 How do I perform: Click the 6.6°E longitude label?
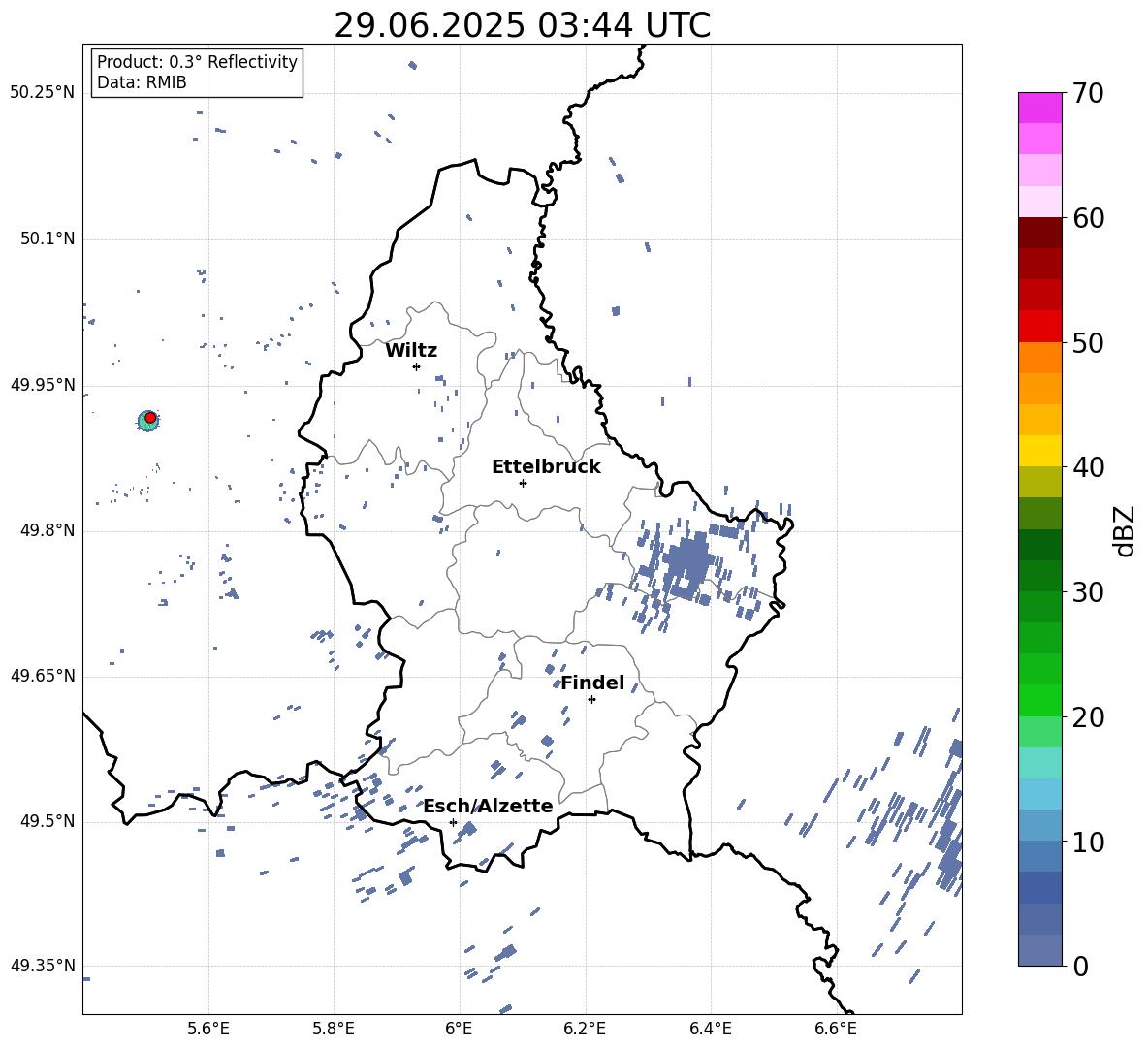point(836,1029)
